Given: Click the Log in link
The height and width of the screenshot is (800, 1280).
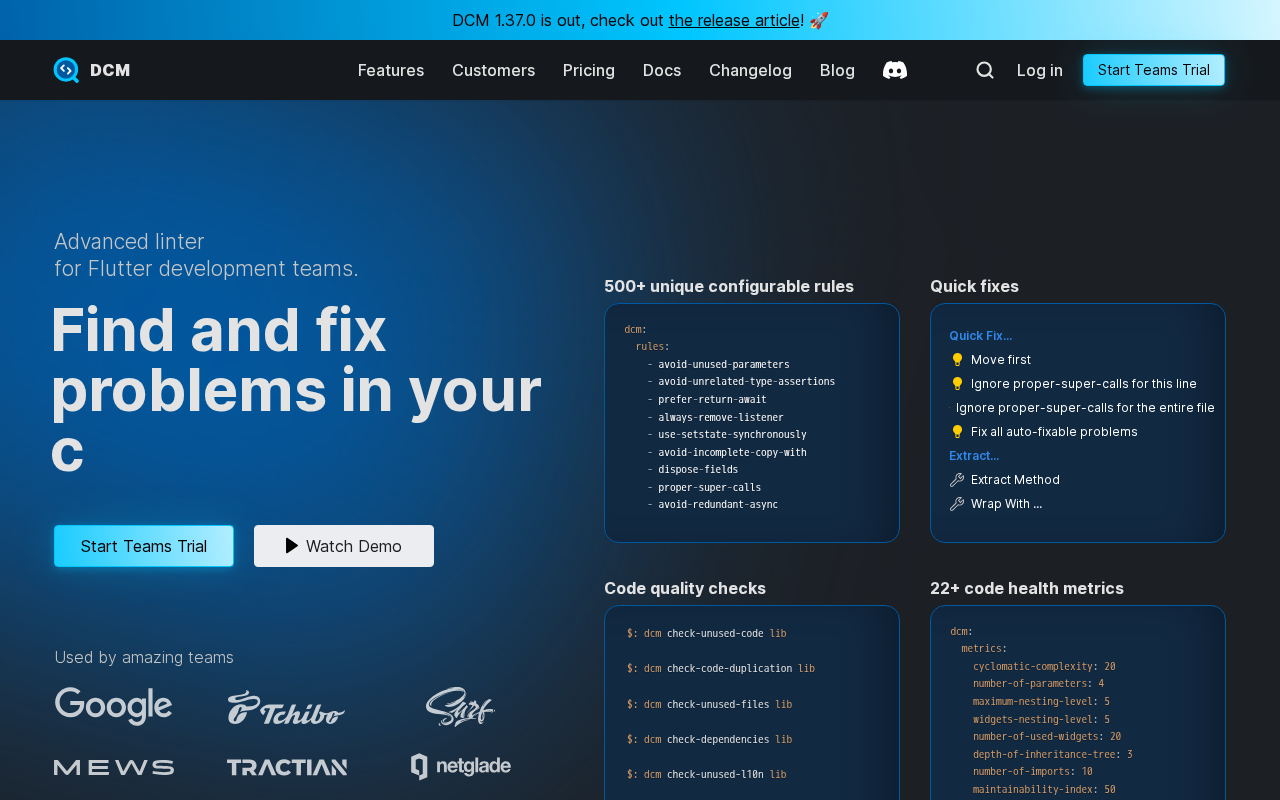Looking at the screenshot, I should [x=1040, y=70].
